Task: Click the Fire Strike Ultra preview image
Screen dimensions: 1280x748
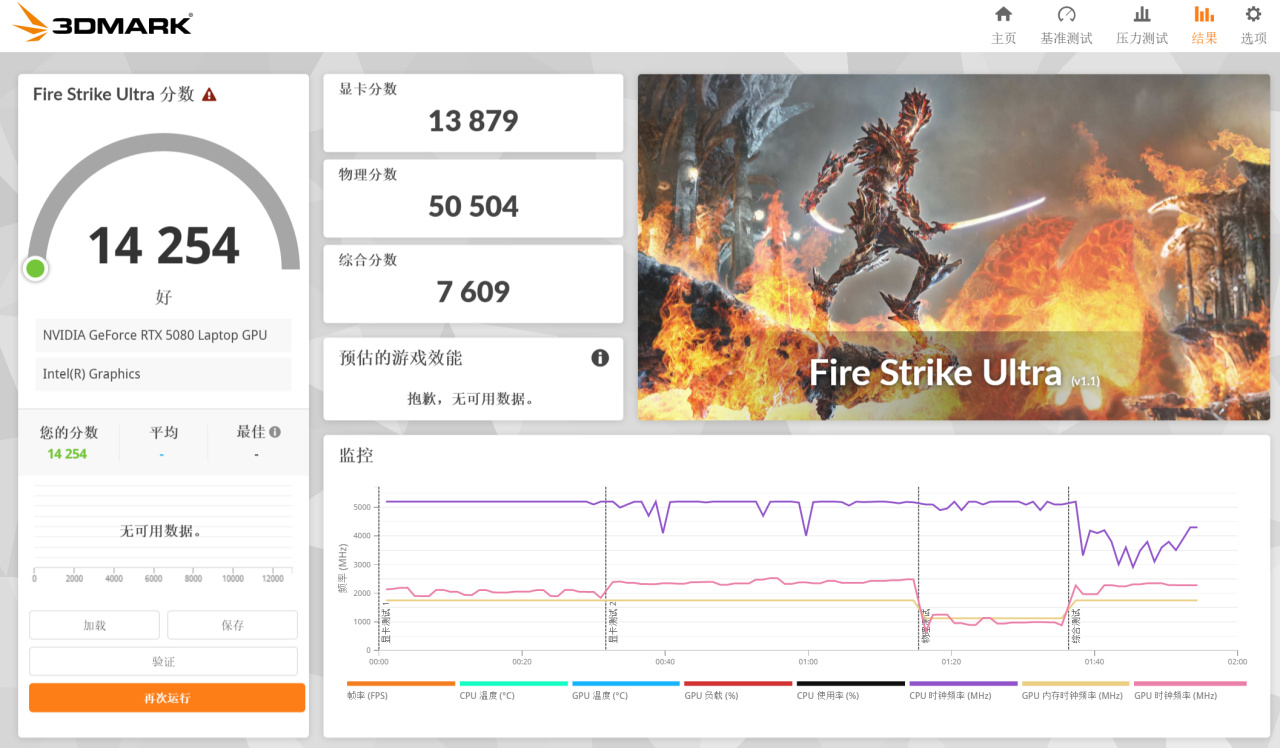Action: (952, 246)
